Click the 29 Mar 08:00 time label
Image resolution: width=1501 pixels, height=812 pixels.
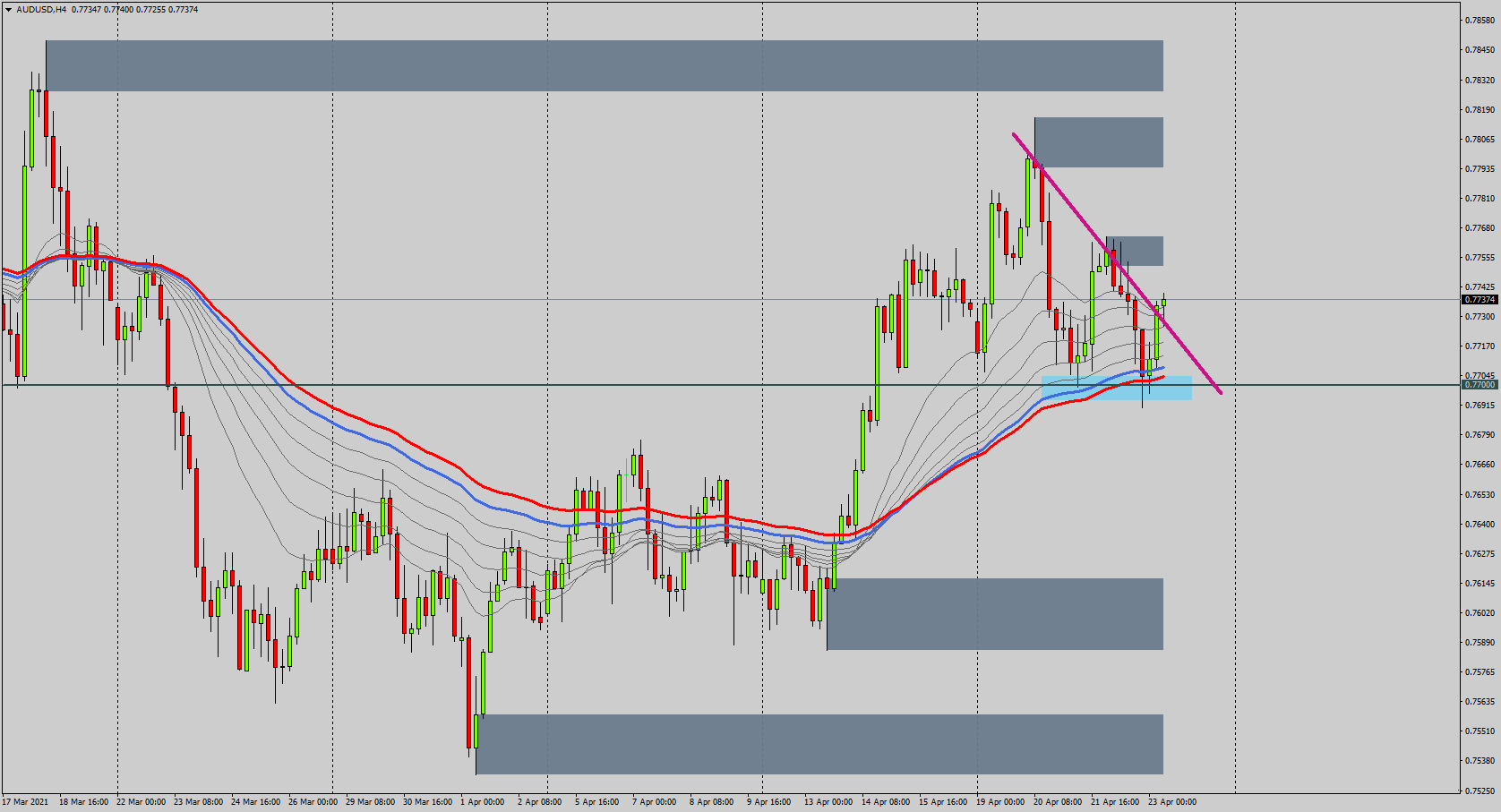point(370,802)
